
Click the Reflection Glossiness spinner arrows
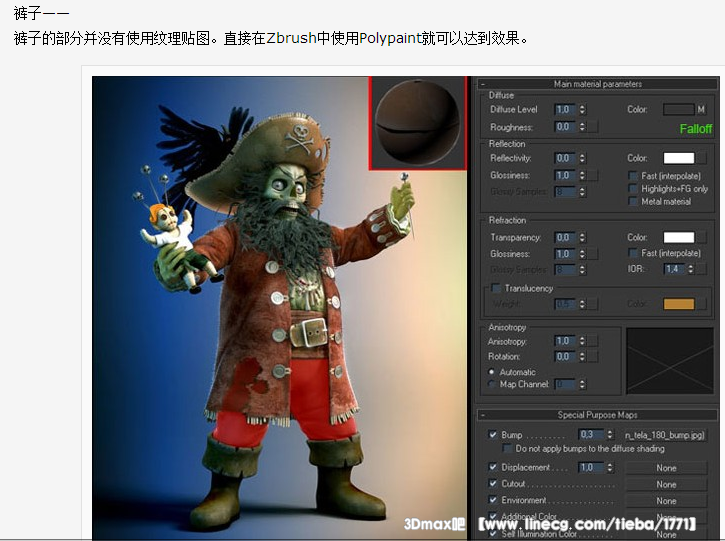tap(582, 175)
